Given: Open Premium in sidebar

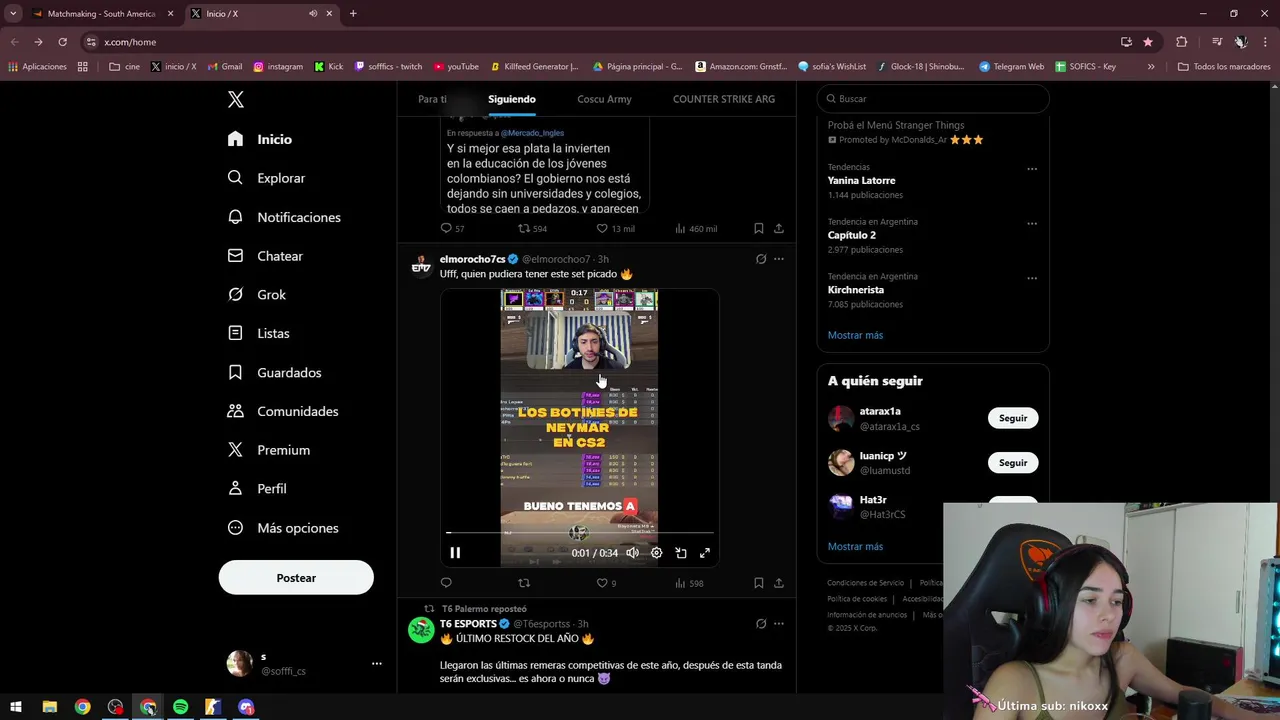Looking at the screenshot, I should click(268, 450).
